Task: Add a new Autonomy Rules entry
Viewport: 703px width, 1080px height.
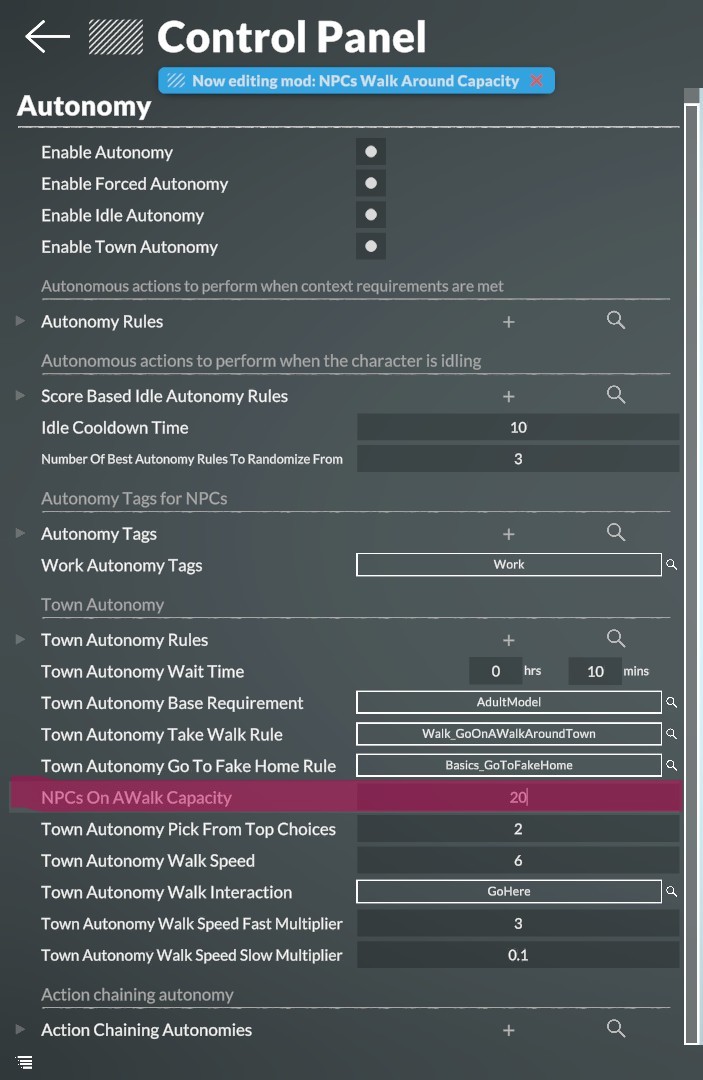Action: point(508,322)
